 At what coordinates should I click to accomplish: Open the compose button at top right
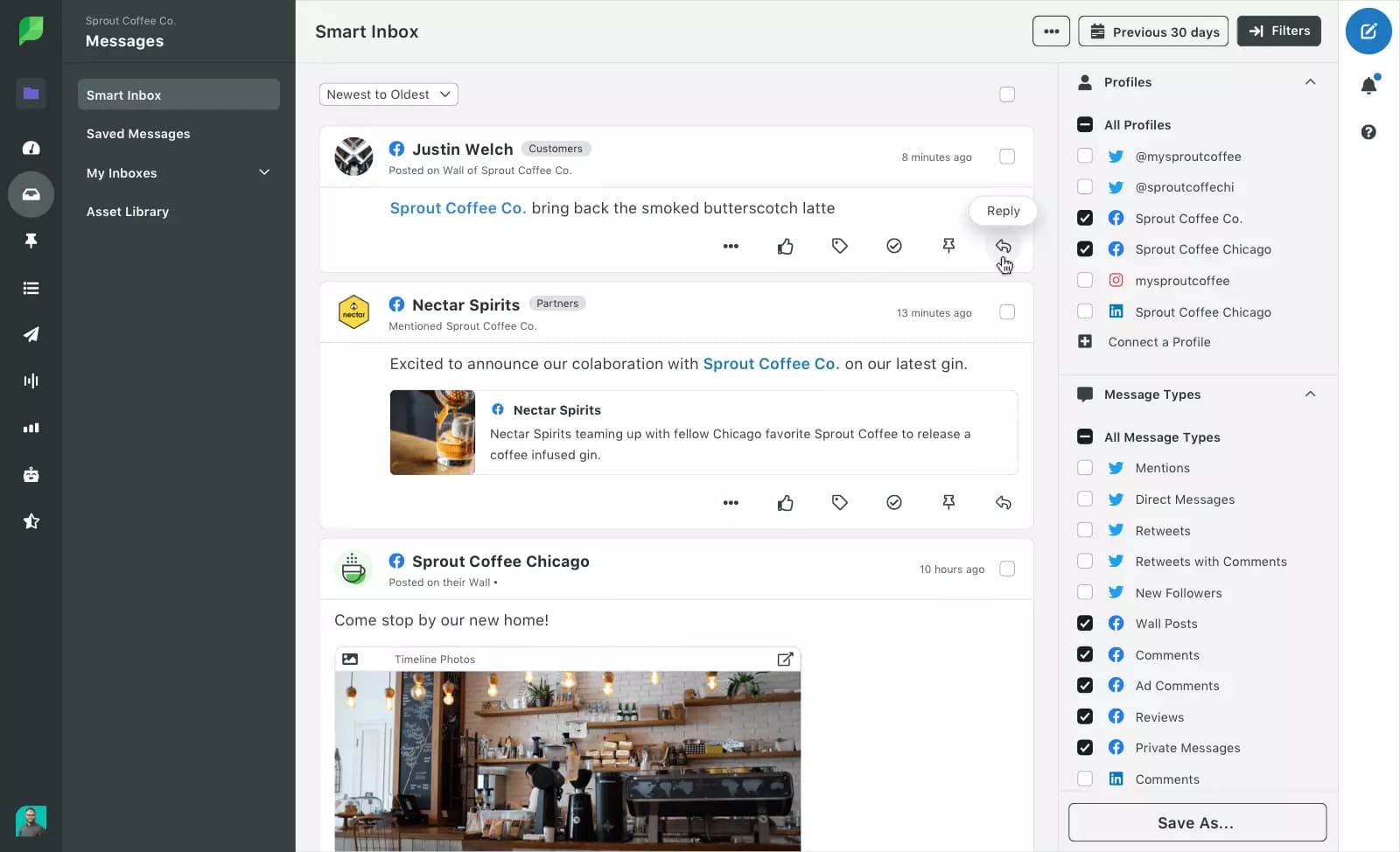point(1368,31)
